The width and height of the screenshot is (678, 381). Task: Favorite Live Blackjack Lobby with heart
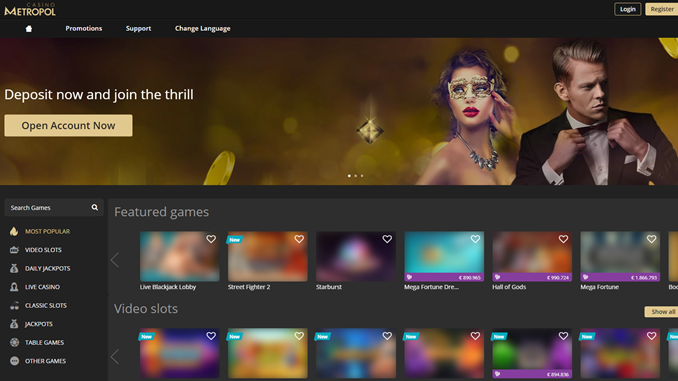[x=211, y=239]
